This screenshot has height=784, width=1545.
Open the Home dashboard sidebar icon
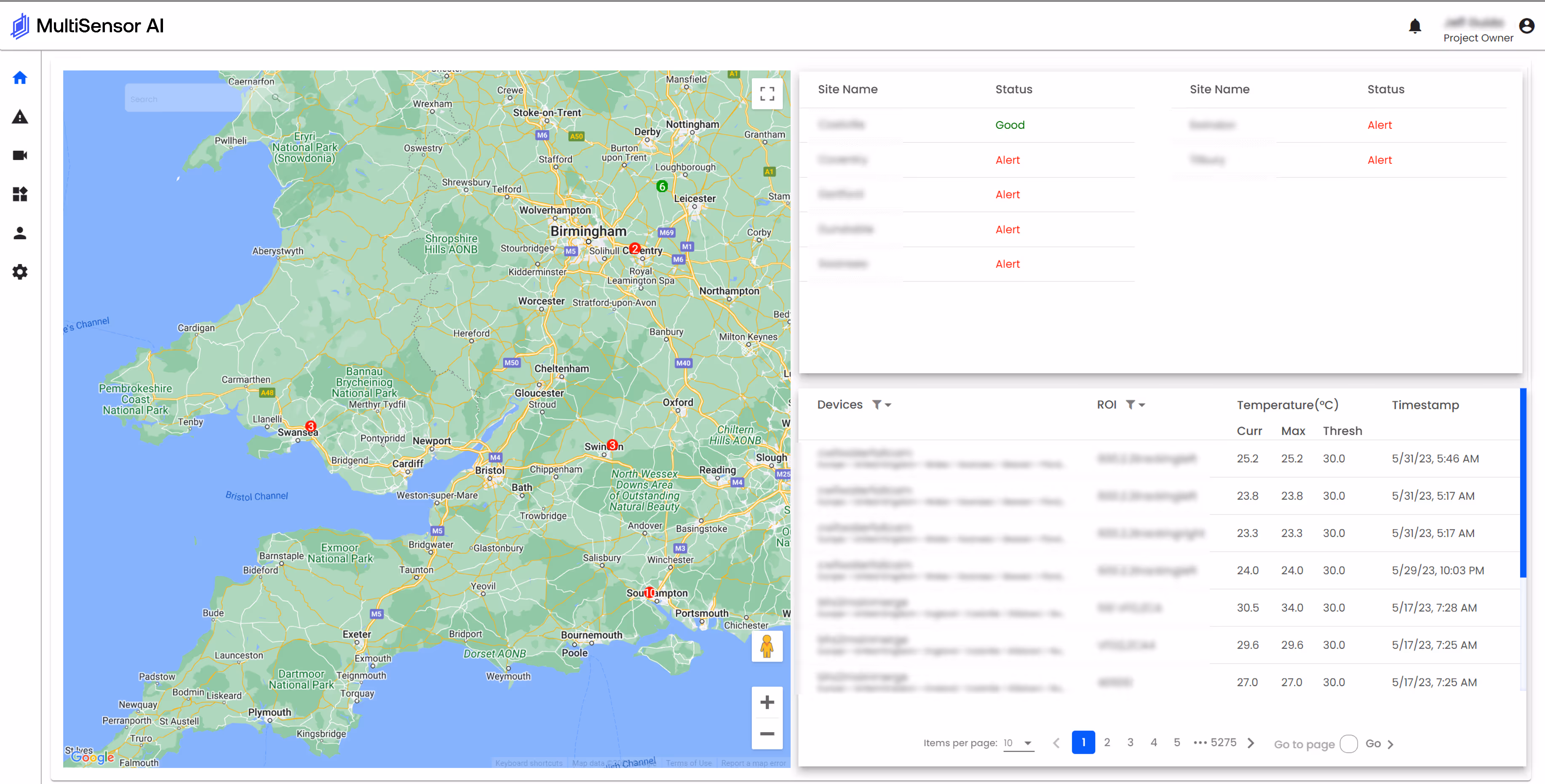tap(20, 78)
